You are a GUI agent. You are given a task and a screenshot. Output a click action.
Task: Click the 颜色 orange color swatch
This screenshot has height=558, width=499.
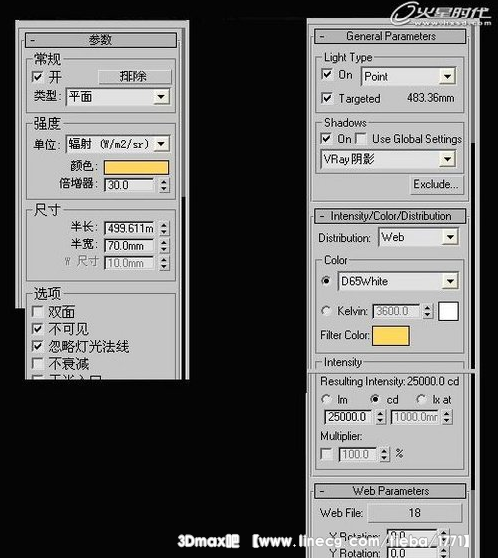(x=136, y=167)
